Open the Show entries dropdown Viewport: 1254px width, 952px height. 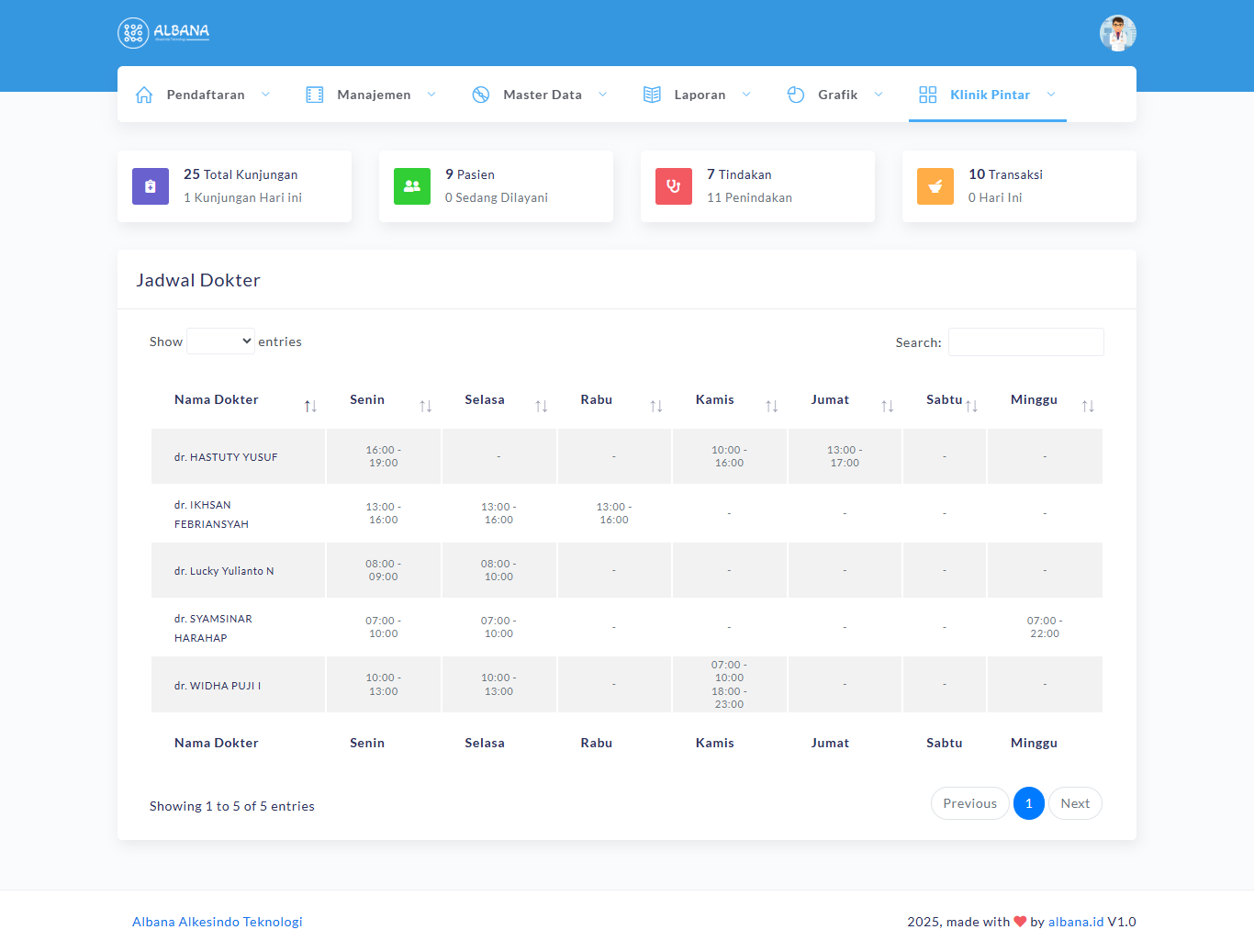point(220,342)
